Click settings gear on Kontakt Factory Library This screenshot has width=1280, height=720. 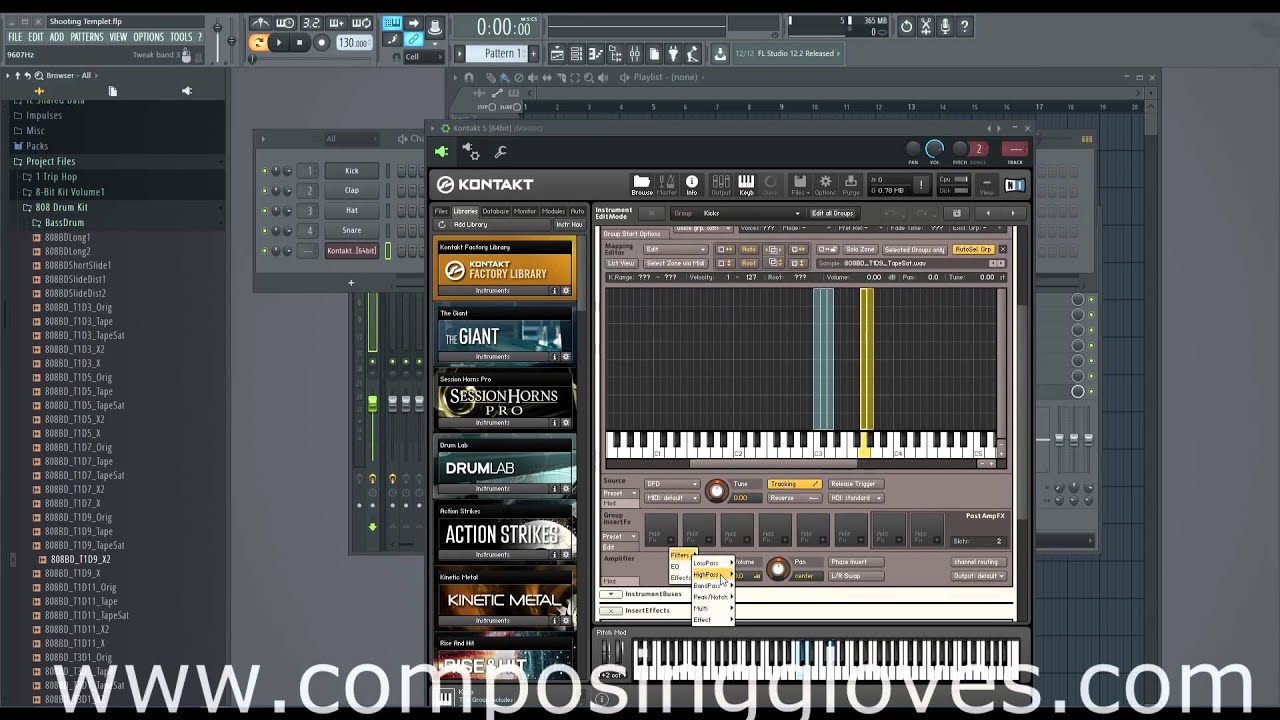[565, 291]
